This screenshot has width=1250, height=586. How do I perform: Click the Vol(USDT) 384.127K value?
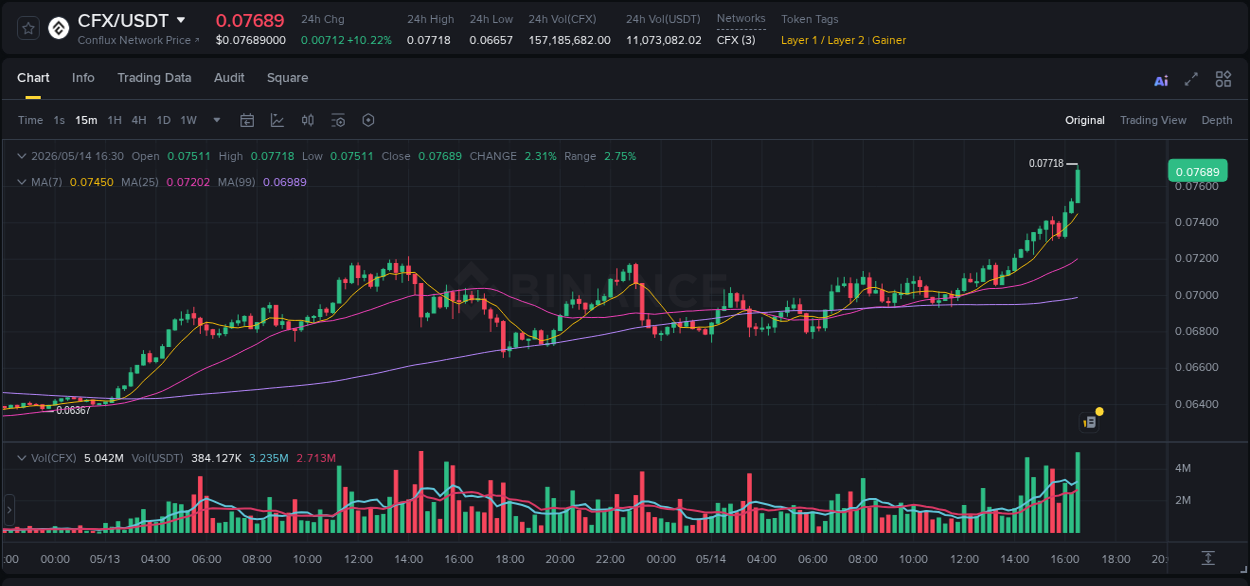tap(216, 458)
